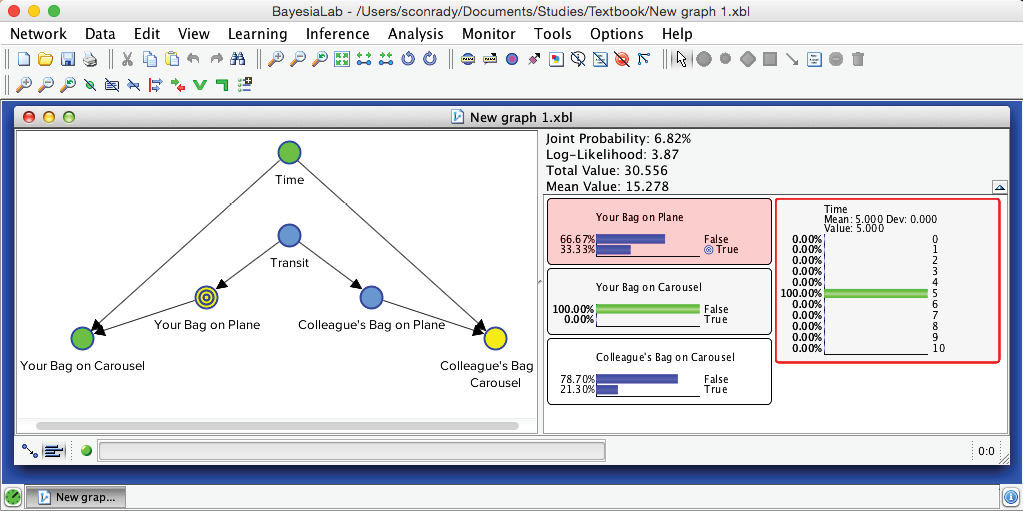
Task: Click the info icon at bottom right
Action: (x=1009, y=497)
